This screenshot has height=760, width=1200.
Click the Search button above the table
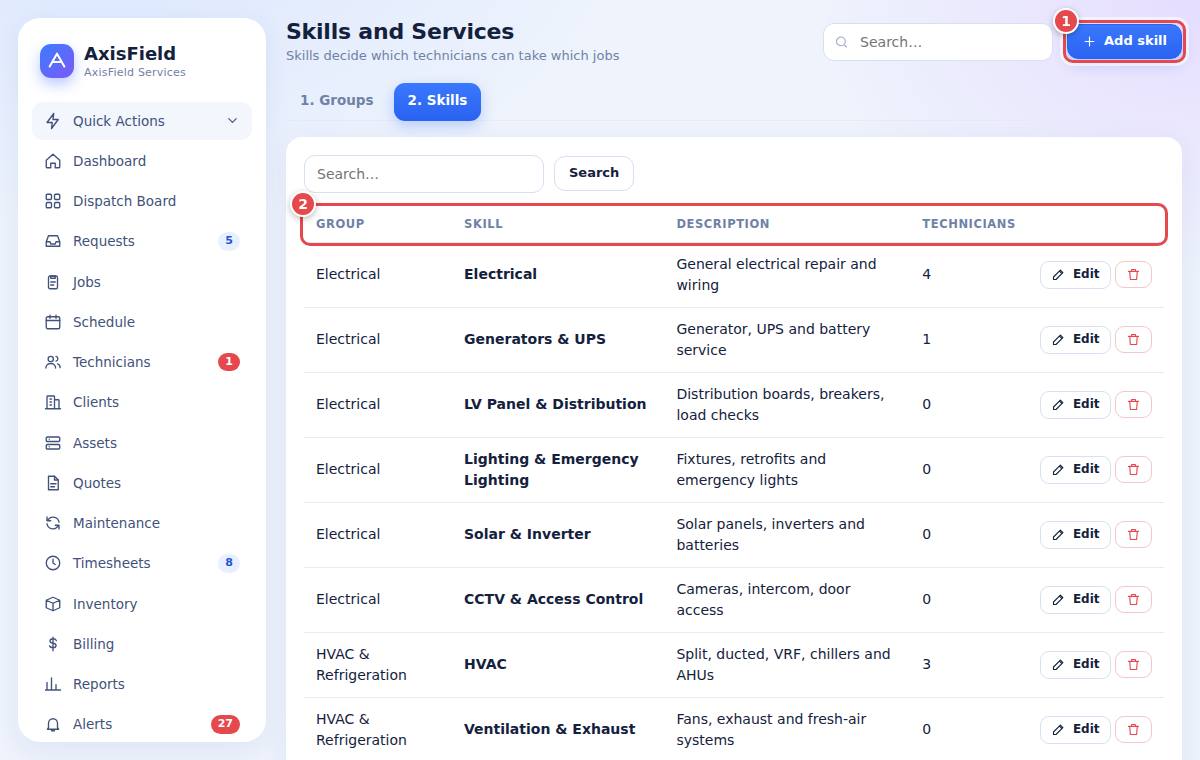point(594,173)
